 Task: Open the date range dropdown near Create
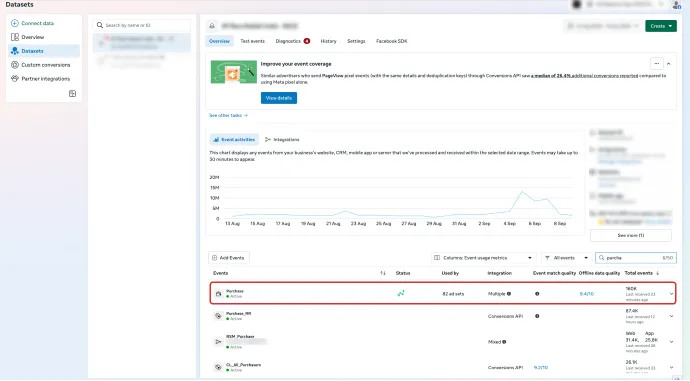(x=602, y=26)
